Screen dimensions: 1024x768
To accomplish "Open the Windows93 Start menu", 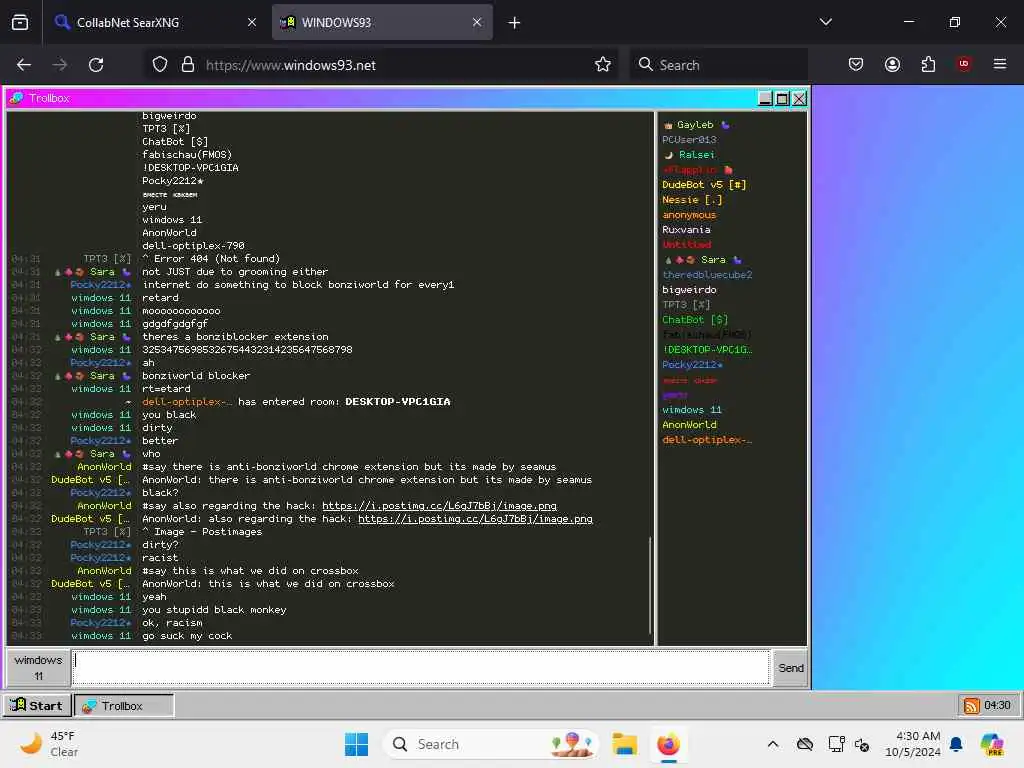I will (x=37, y=705).
